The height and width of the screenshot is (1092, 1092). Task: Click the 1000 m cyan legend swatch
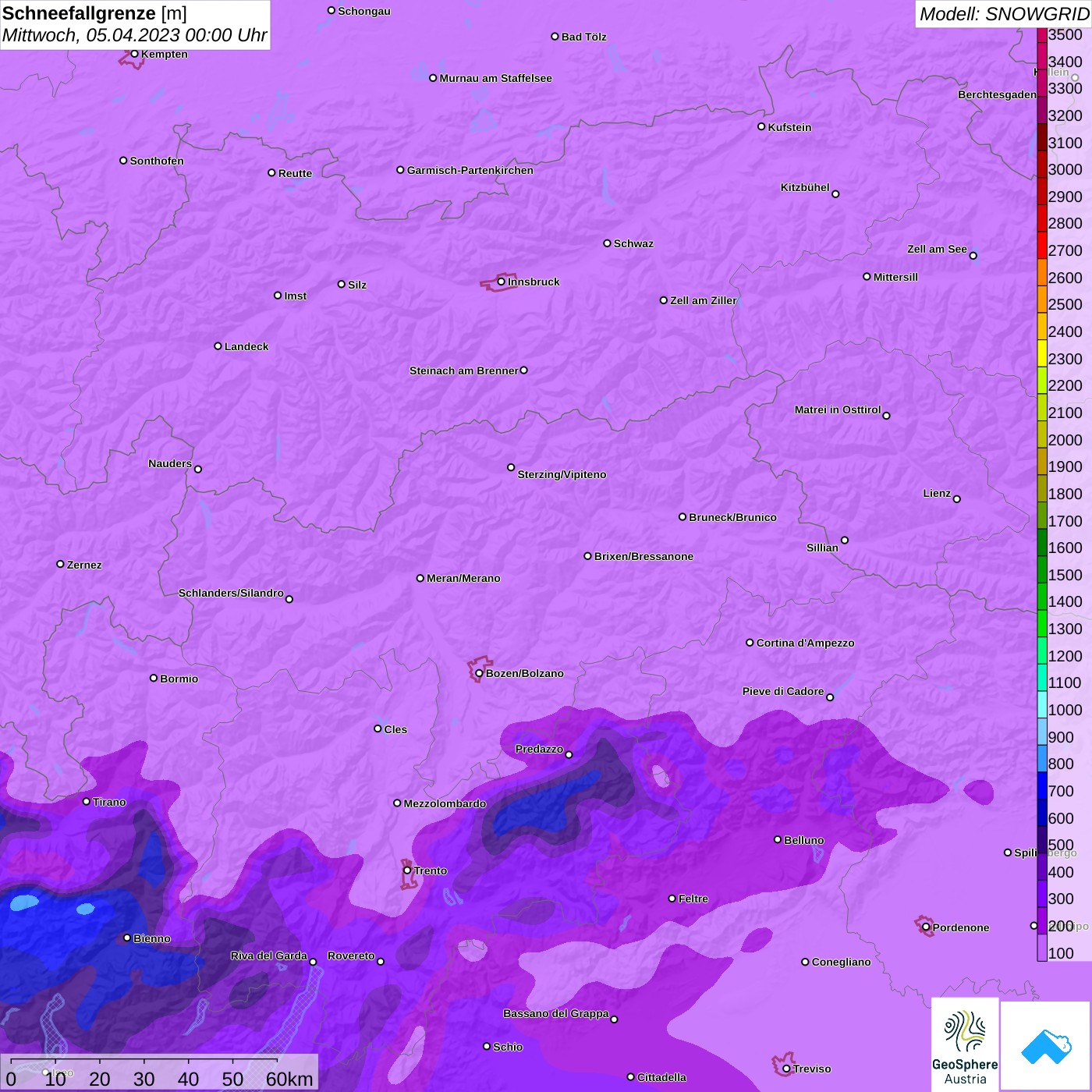pyautogui.click(x=1042, y=704)
